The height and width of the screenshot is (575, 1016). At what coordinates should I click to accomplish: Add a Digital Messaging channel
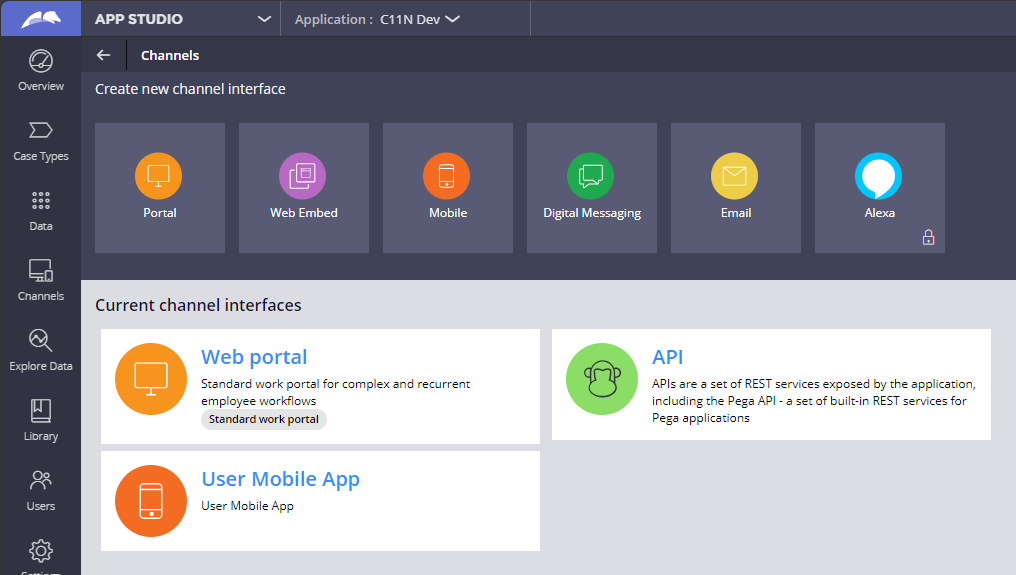592,188
